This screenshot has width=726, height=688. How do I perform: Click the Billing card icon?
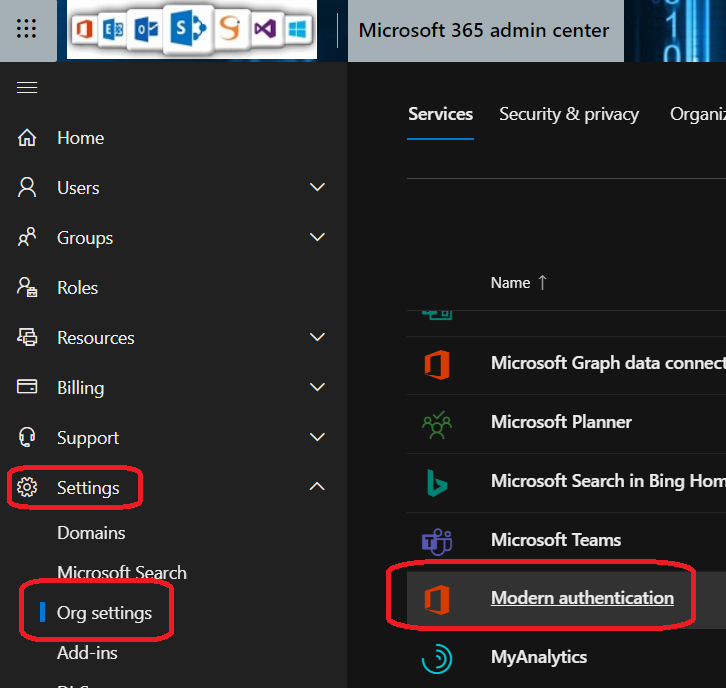27,388
